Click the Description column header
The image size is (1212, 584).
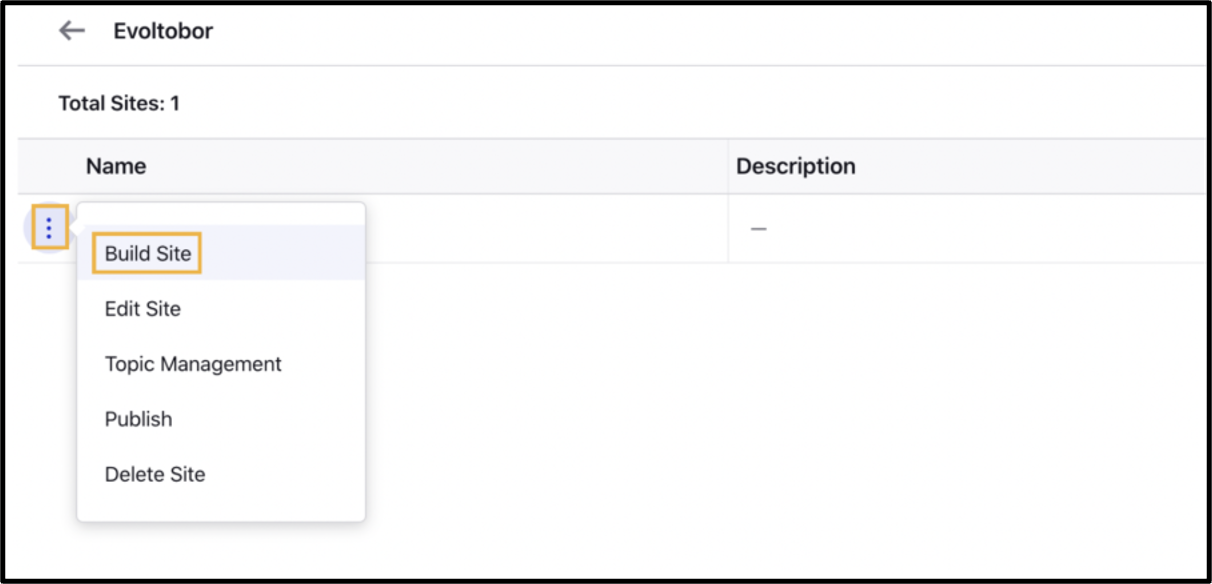796,166
